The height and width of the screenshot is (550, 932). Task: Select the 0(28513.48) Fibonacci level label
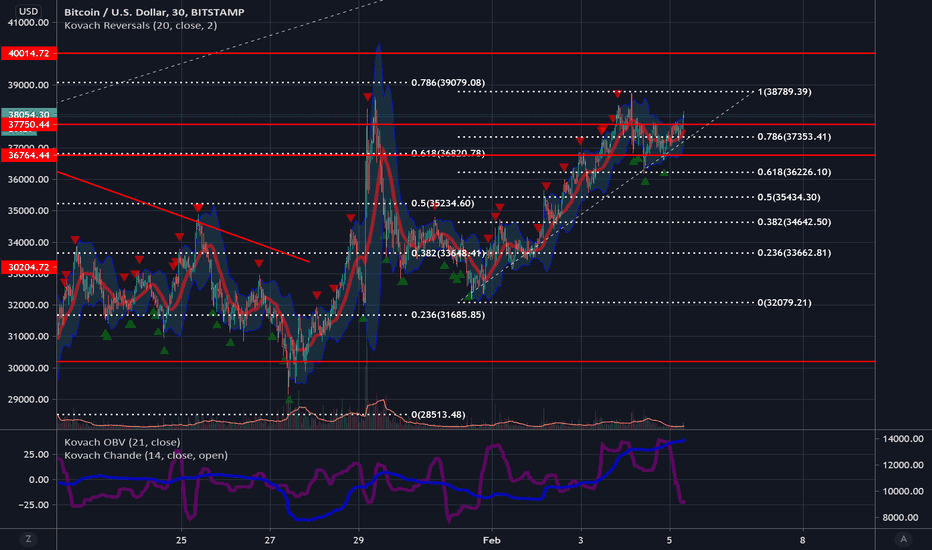click(x=438, y=414)
